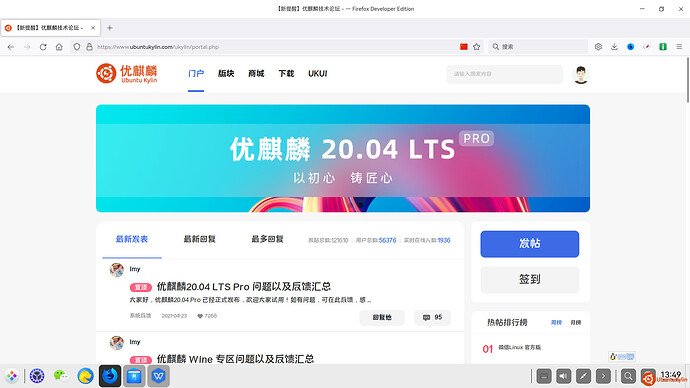Switch to Firefox Developer Edition in taskbar

click(x=110, y=376)
